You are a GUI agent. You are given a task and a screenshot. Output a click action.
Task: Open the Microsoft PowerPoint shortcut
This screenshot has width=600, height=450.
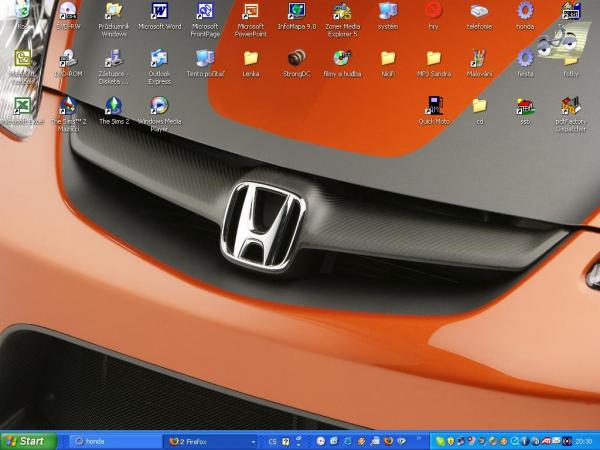250,12
